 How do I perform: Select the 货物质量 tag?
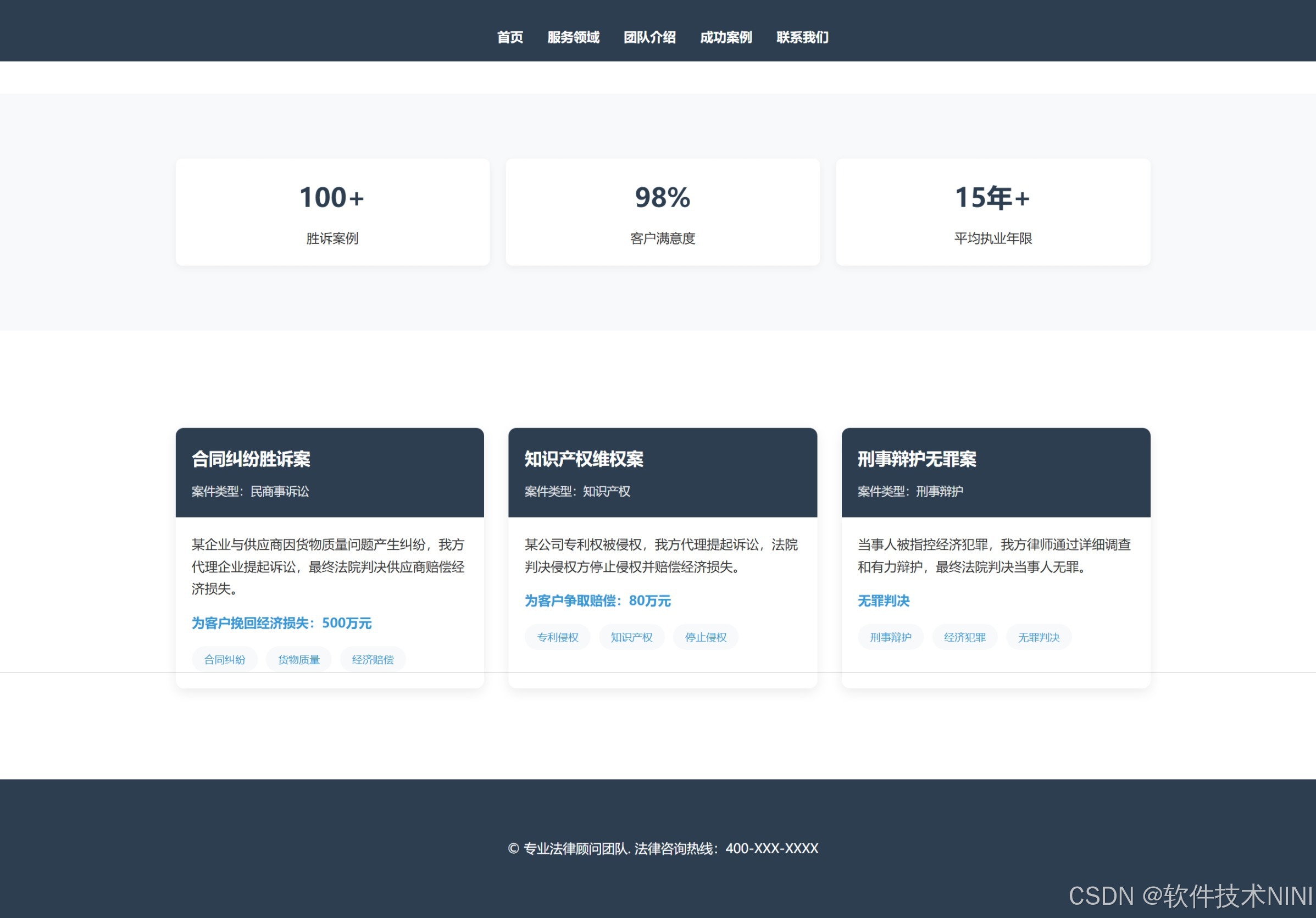point(298,660)
